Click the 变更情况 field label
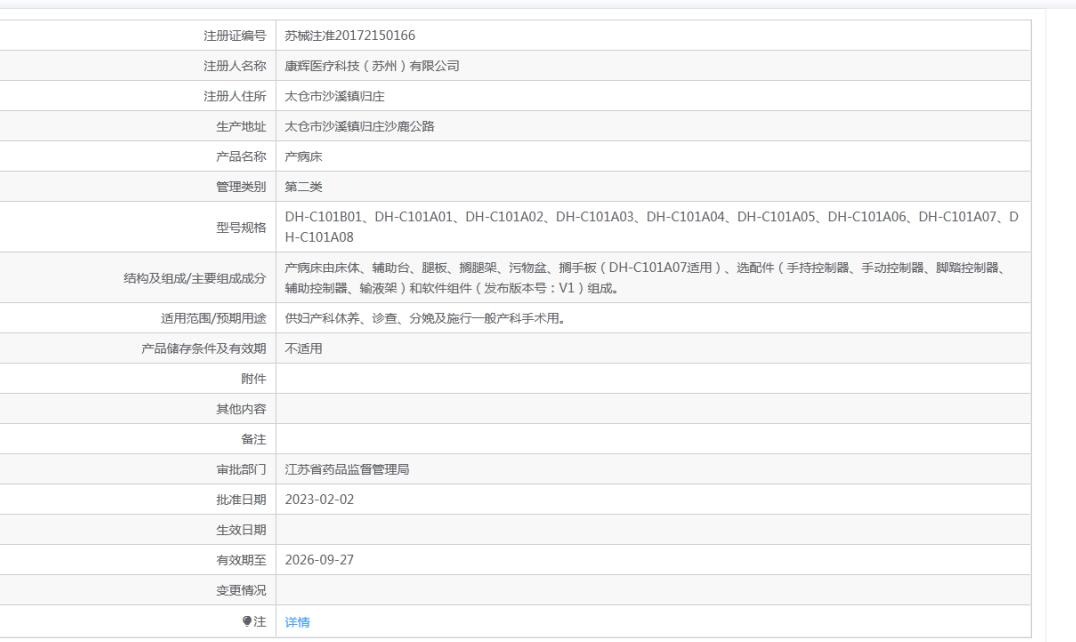The height and width of the screenshot is (642, 1076). click(241, 590)
